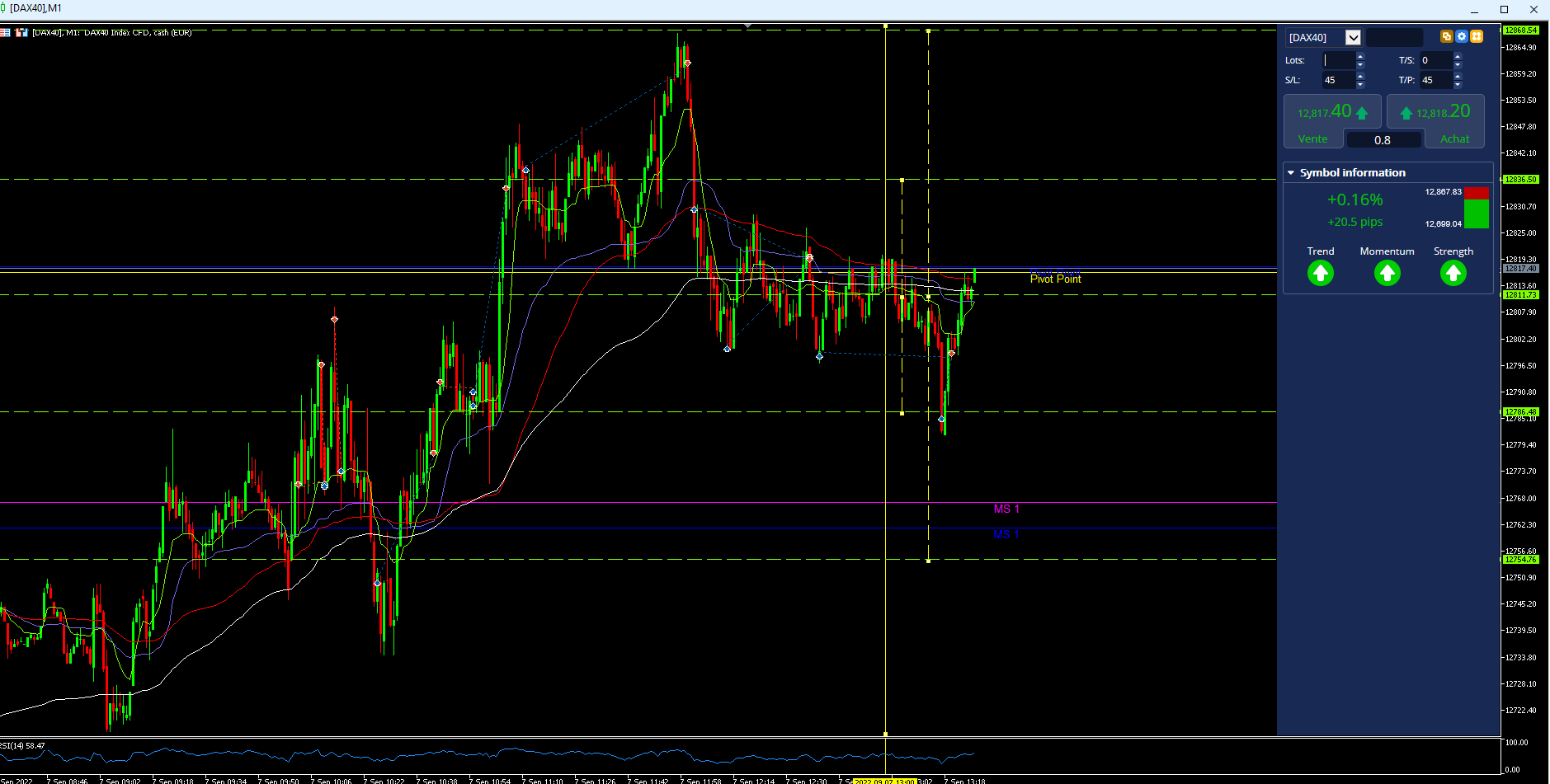Click the Momentum up-arrow indicator
1550x784 pixels.
click(1387, 273)
